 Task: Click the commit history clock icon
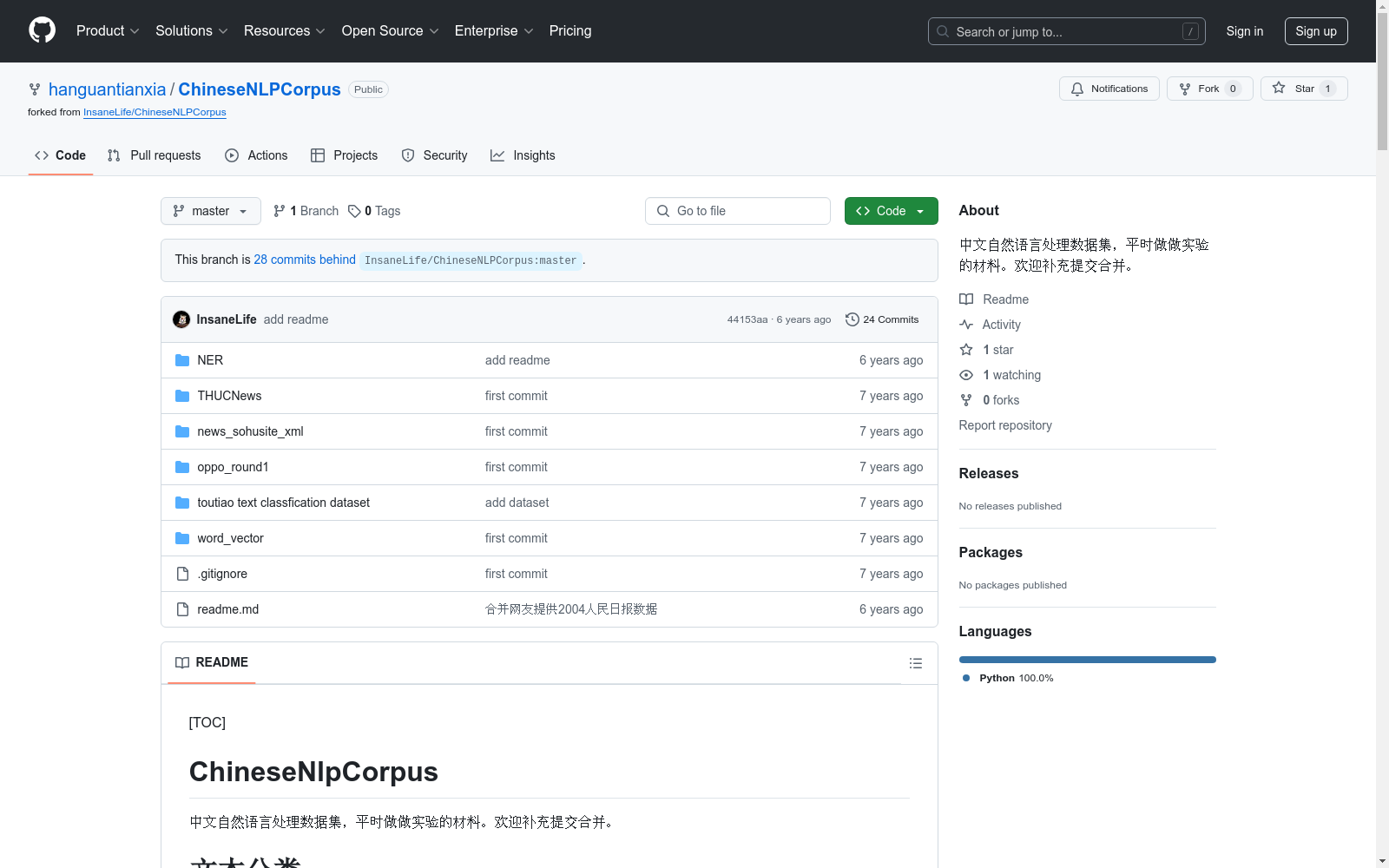click(x=852, y=319)
